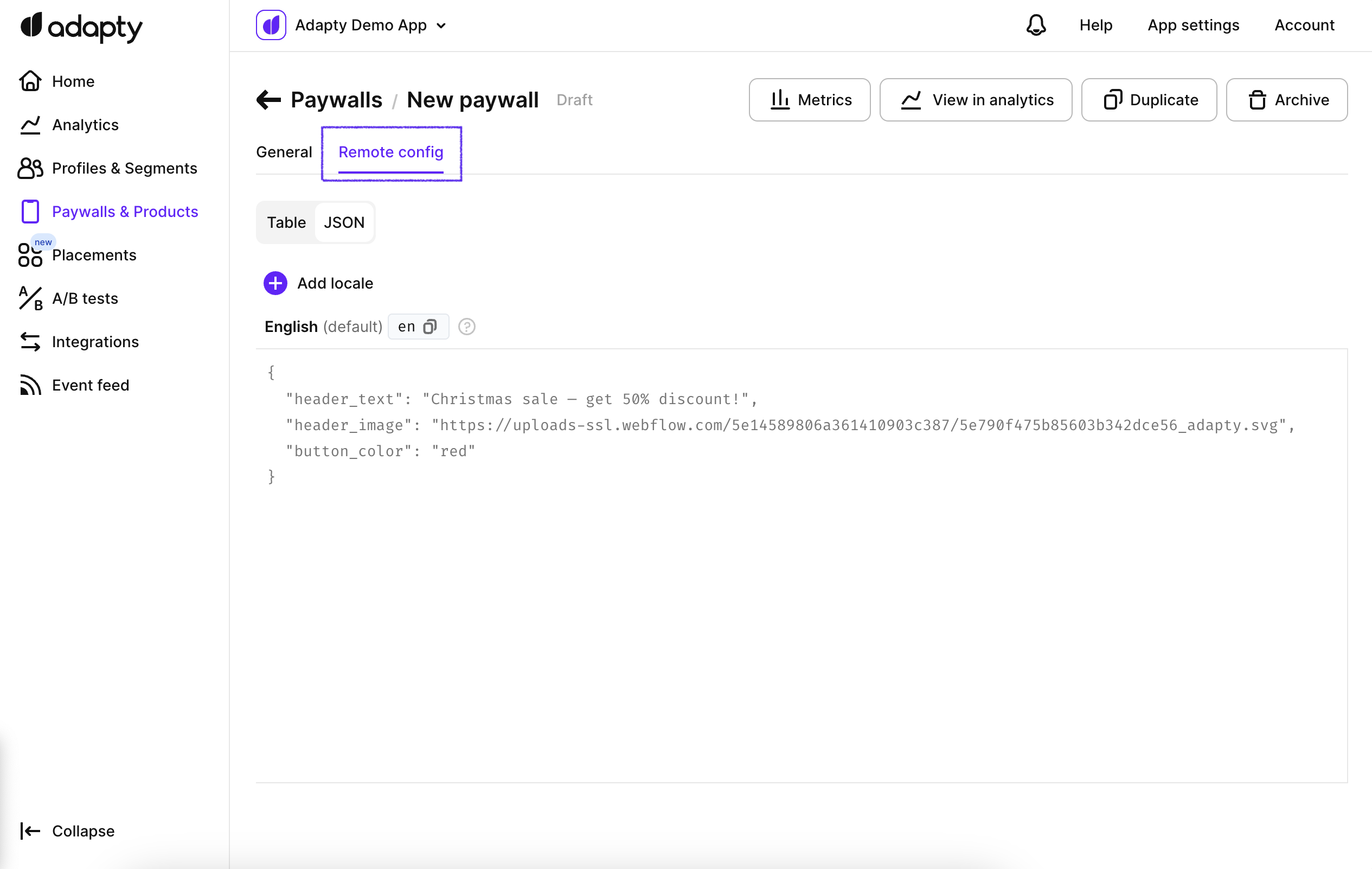Image resolution: width=1372 pixels, height=869 pixels.
Task: Switch the config view to JSON
Action: (x=344, y=222)
